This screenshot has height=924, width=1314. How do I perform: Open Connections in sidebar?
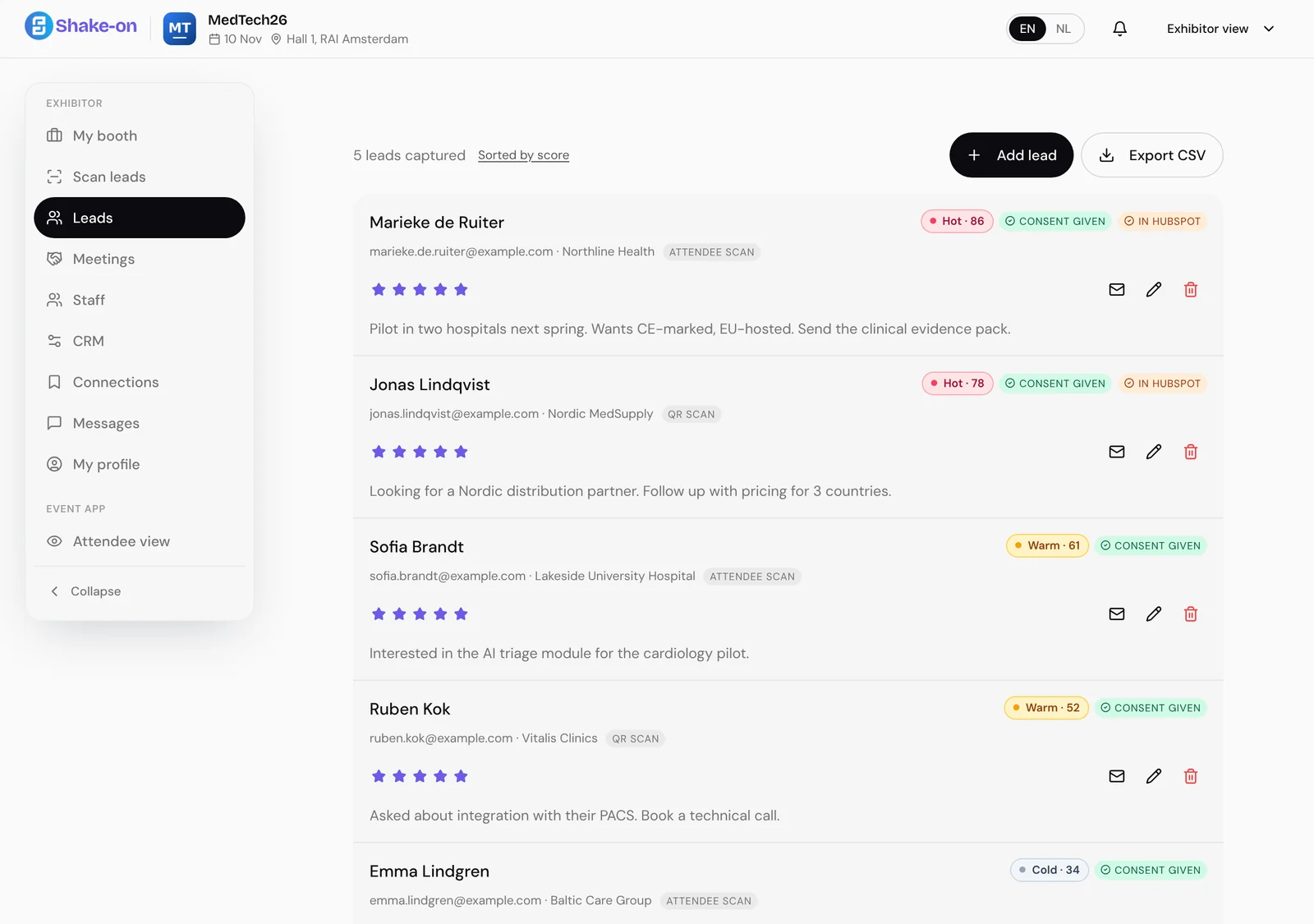[140, 382]
